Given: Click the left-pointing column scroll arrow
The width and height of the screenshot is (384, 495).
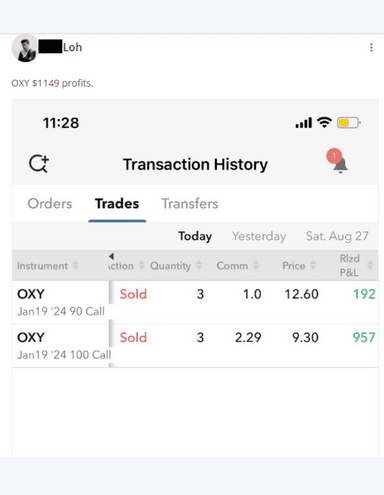Looking at the screenshot, I should (111, 256).
